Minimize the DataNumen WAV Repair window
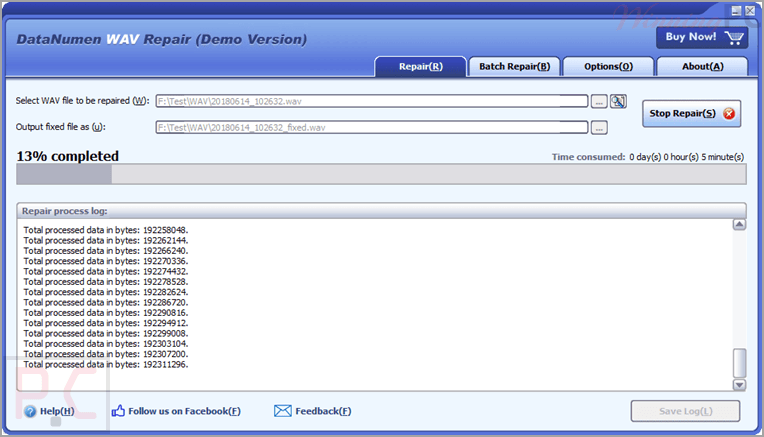 point(736,11)
